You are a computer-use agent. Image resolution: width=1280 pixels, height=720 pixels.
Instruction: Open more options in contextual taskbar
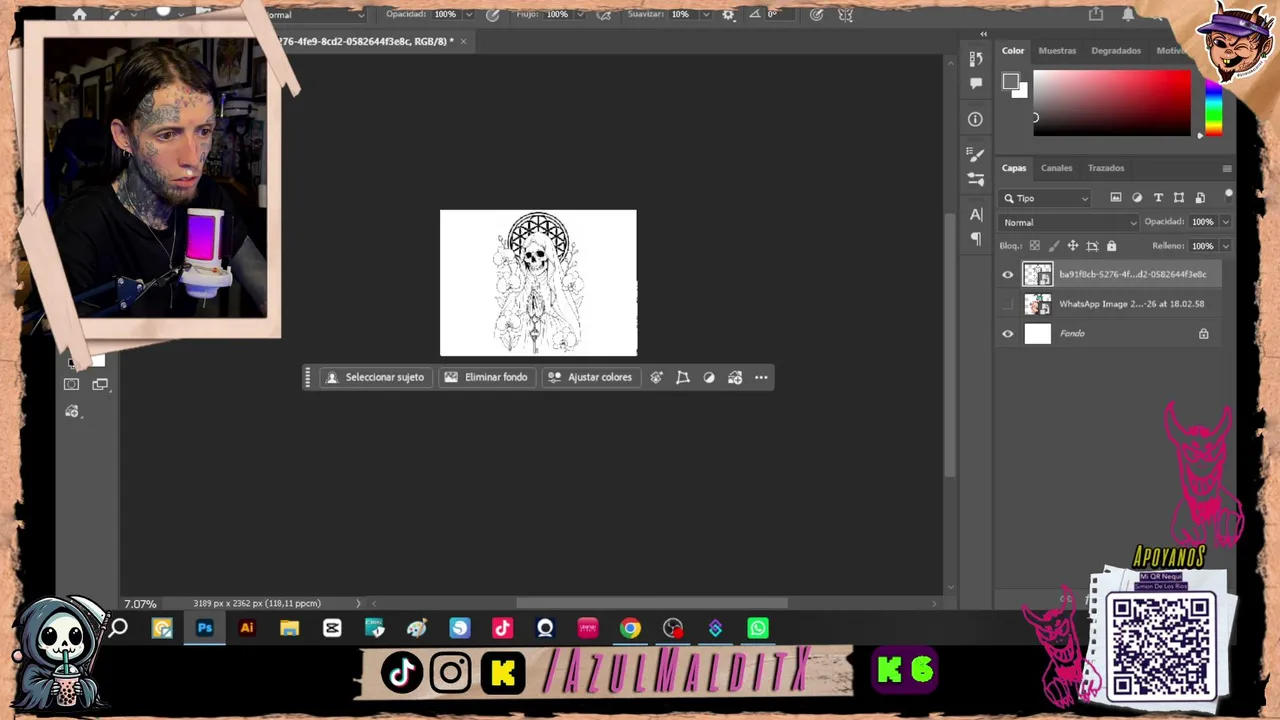tap(761, 378)
